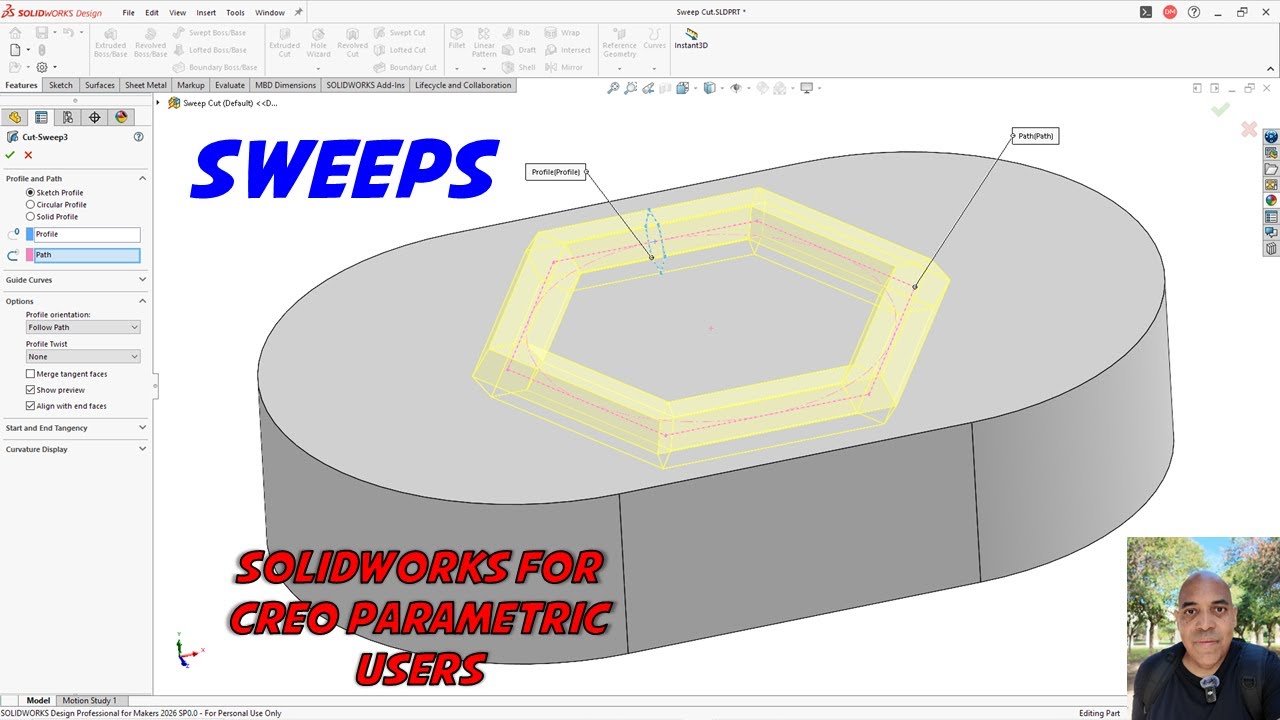
Task: Click Path(Path) callout label
Action: pos(1035,136)
